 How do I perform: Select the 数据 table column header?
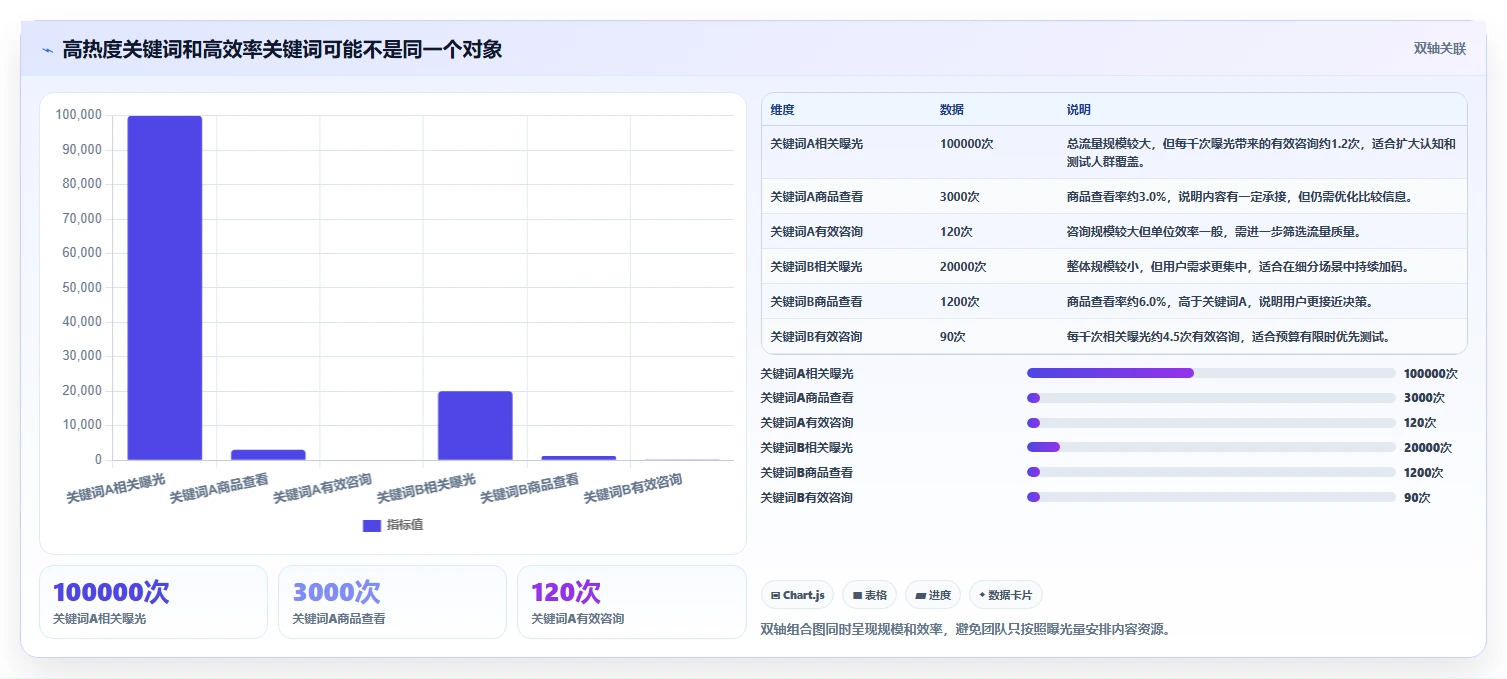(x=952, y=110)
